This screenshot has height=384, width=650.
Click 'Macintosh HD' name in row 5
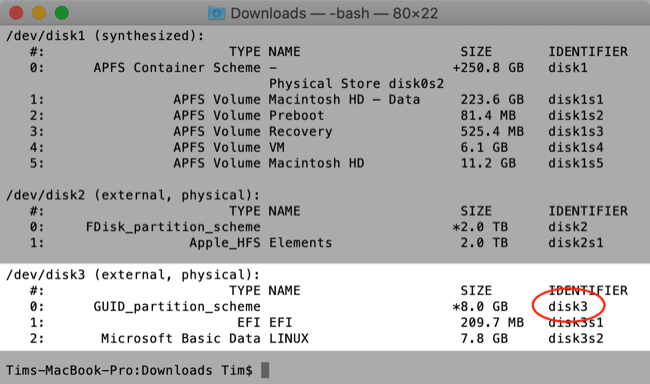(x=316, y=163)
